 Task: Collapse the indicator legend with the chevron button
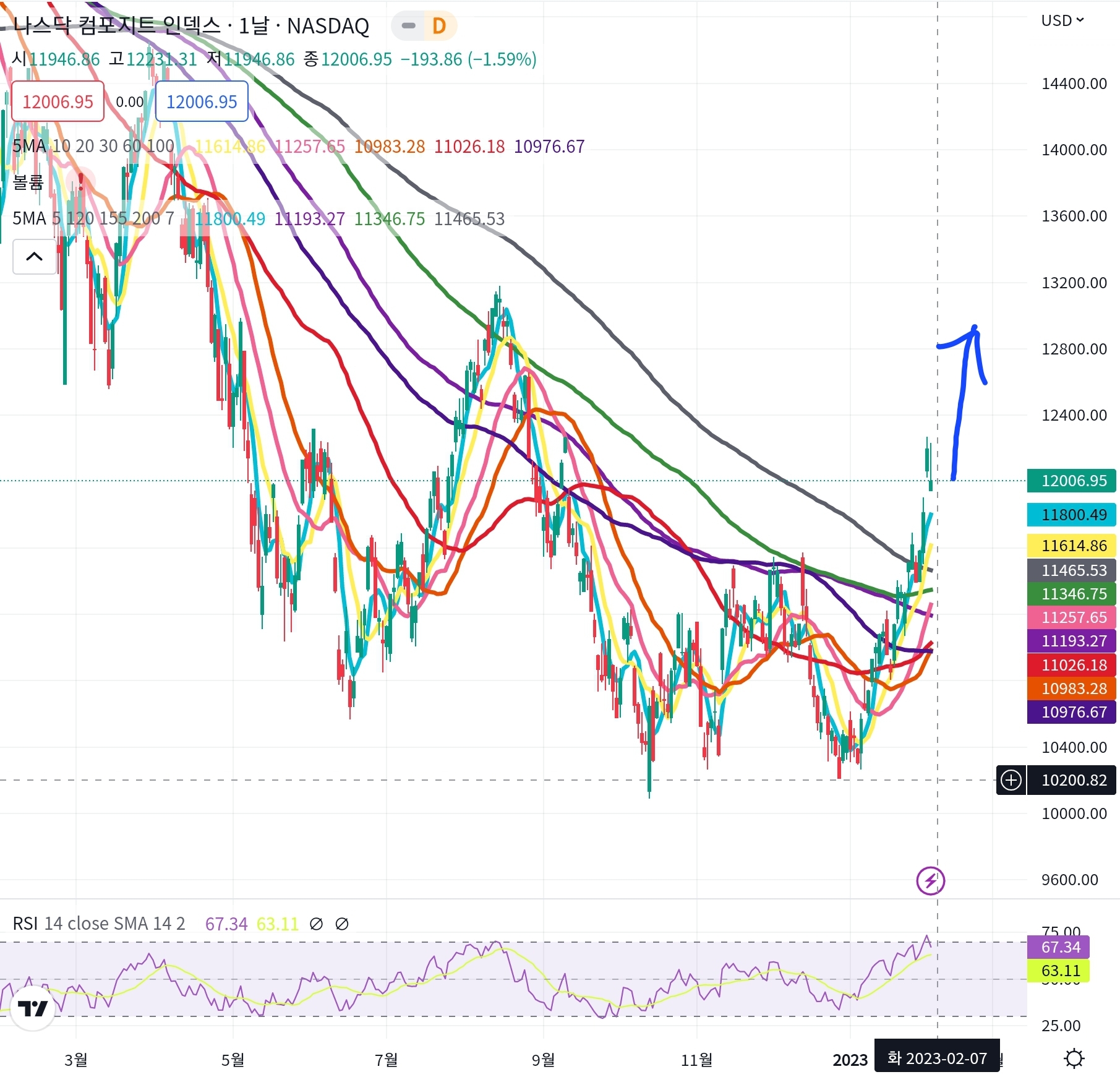[x=35, y=256]
